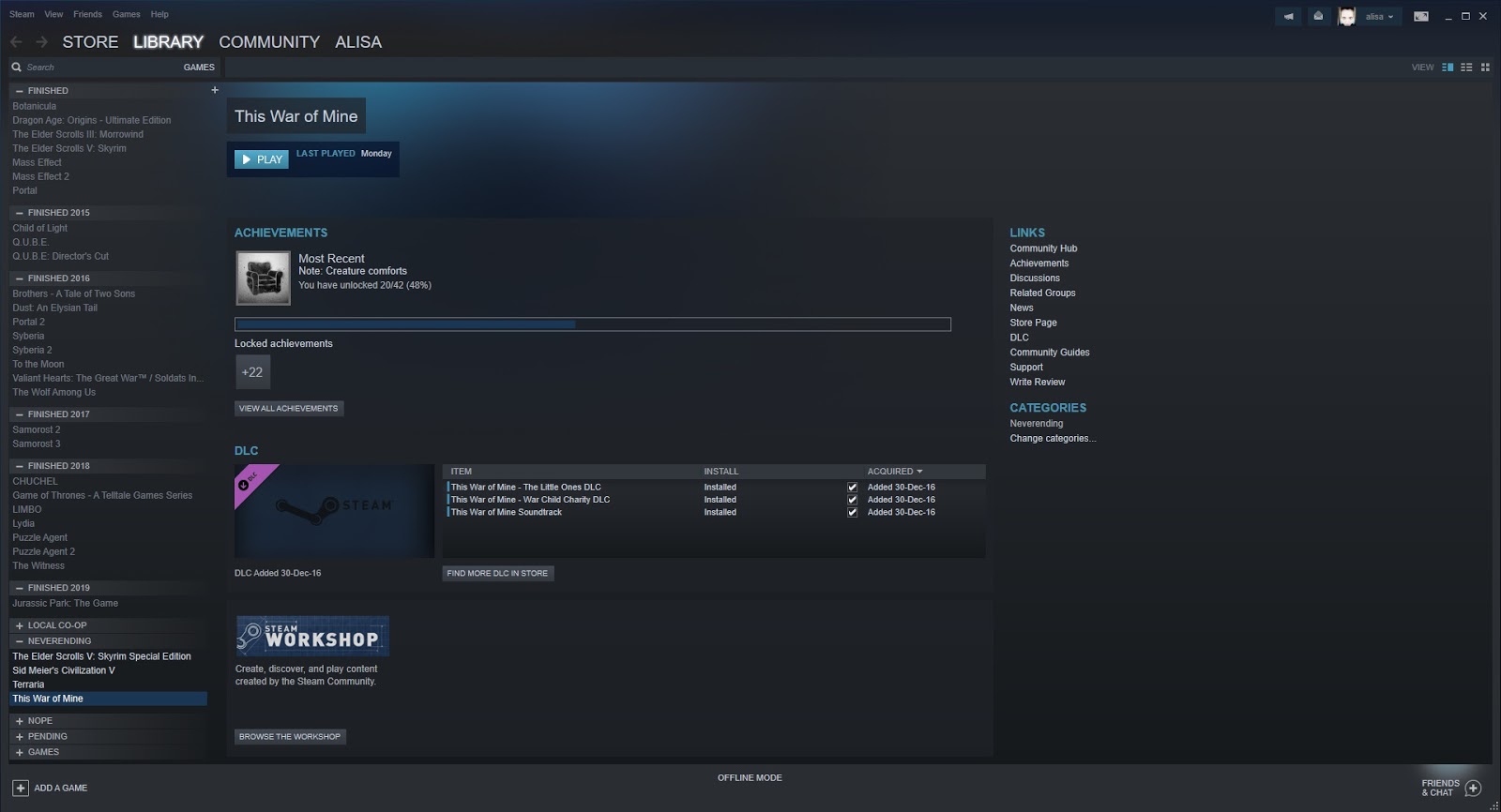Switch to detail view layout icon
Viewport: 1501px width, 812px height.
click(1448, 67)
